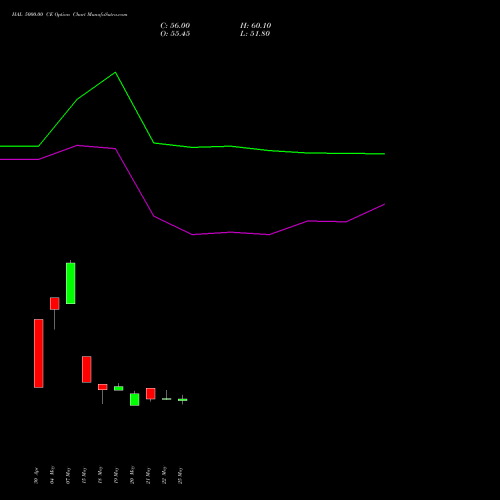
Task: Click the 21 May date label
Action: click(148, 475)
